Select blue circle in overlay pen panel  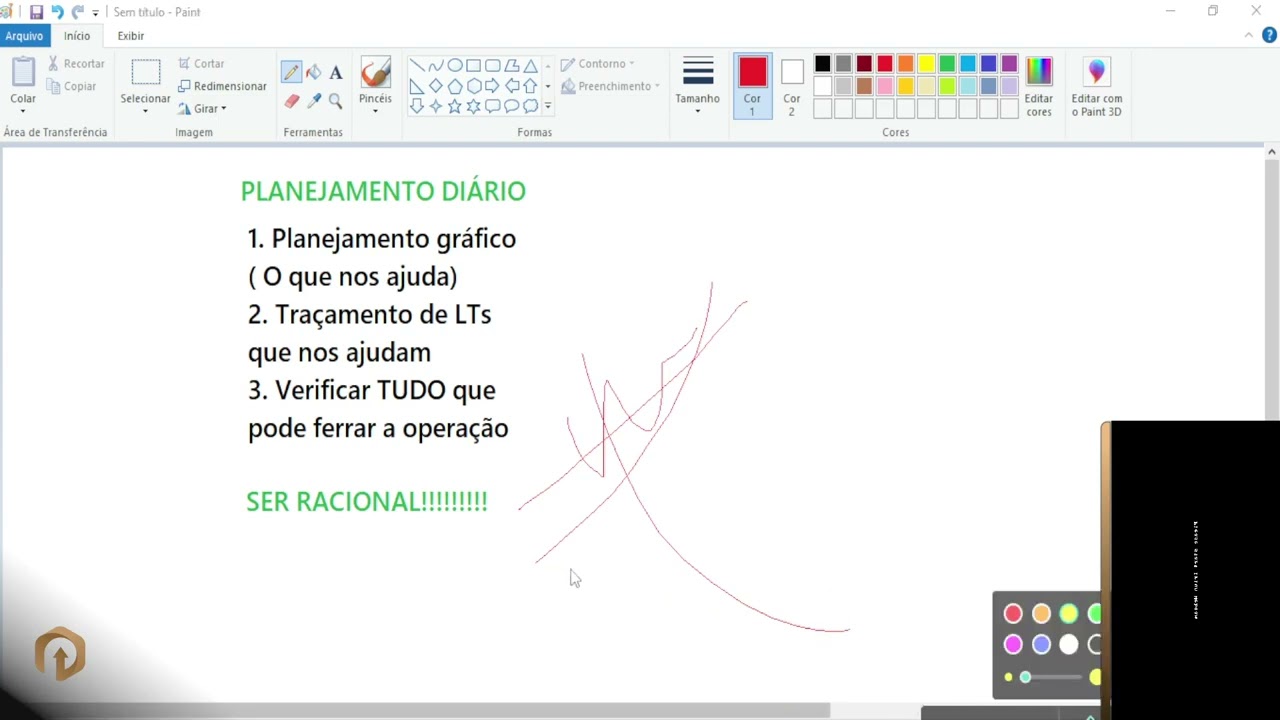click(1041, 645)
